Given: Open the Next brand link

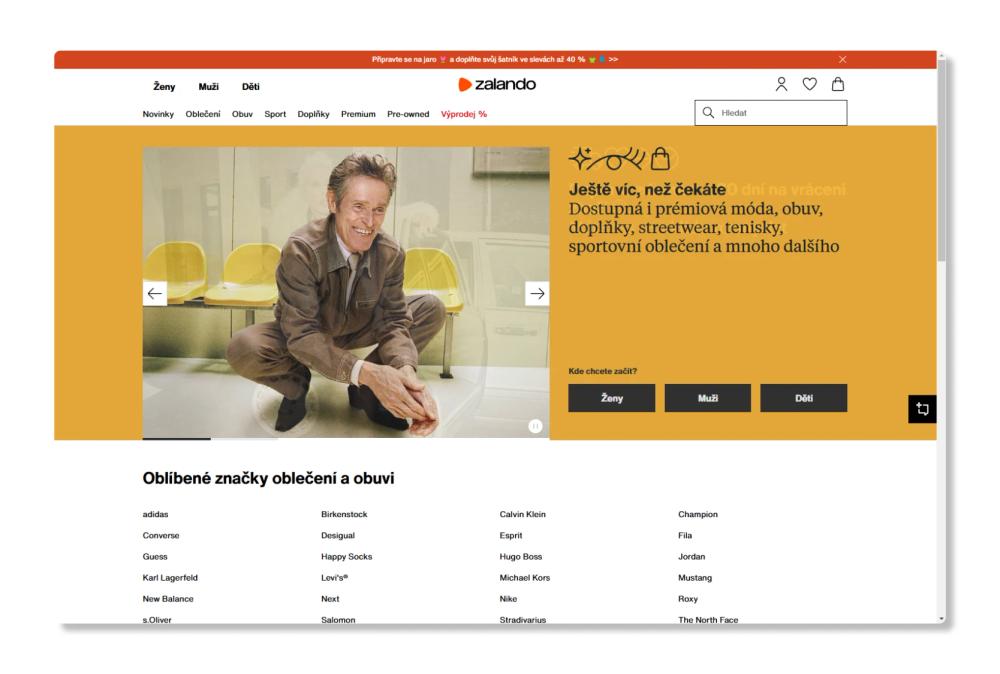Looking at the screenshot, I should click(330, 599).
